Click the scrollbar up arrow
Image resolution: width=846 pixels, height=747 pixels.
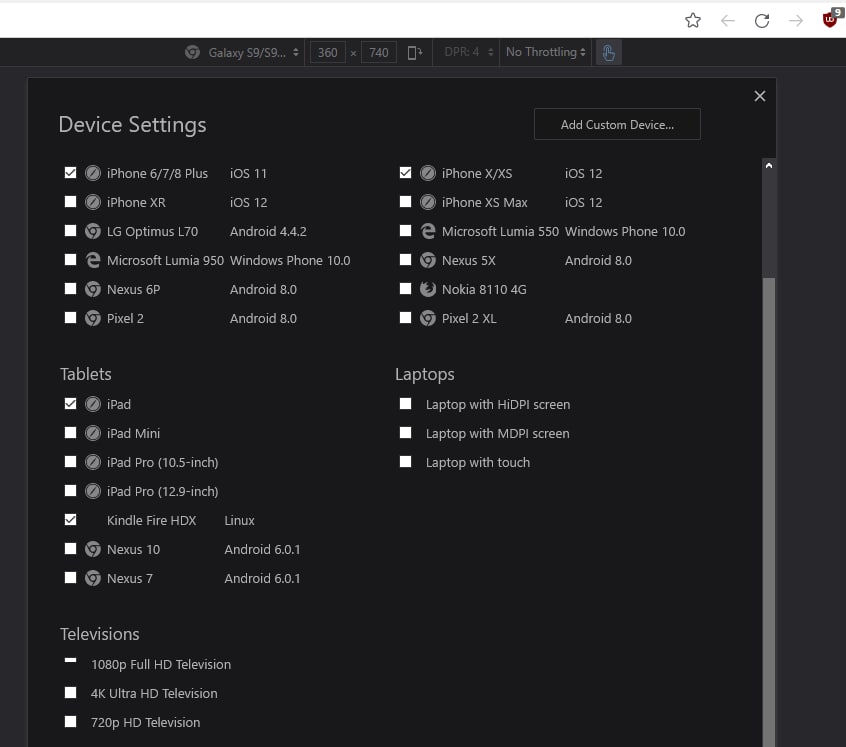[x=769, y=166]
